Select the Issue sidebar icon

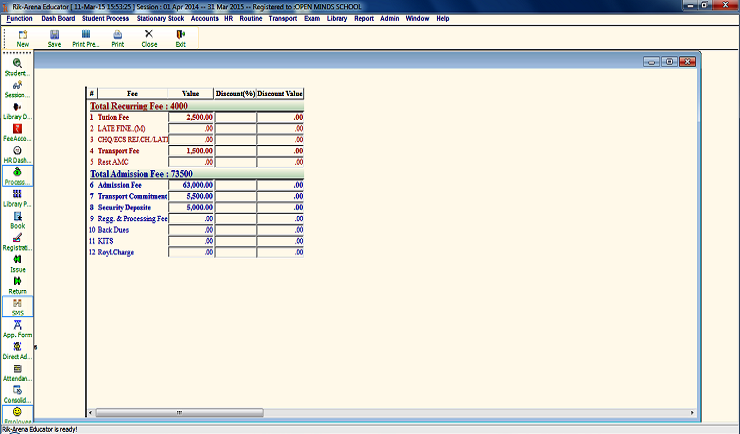[x=17, y=263]
